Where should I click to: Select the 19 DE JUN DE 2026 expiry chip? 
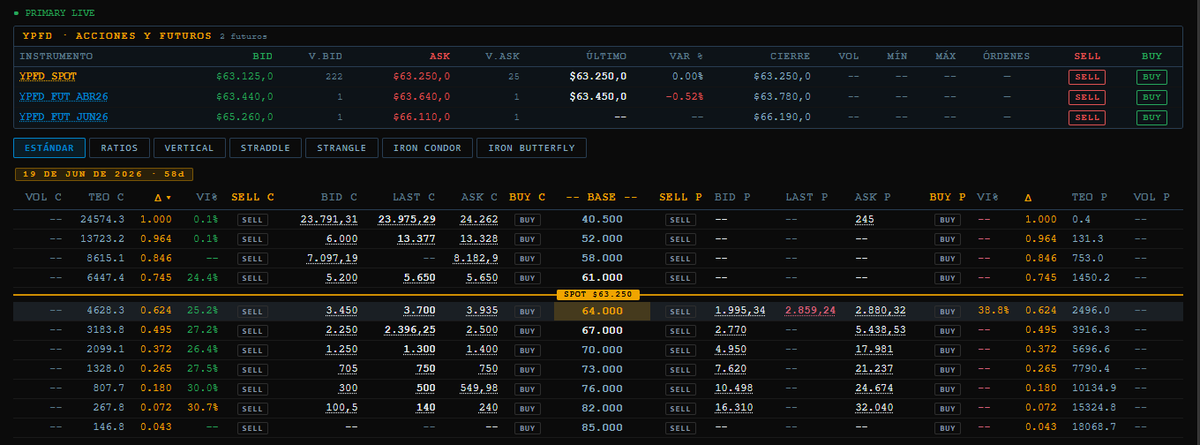(x=103, y=174)
